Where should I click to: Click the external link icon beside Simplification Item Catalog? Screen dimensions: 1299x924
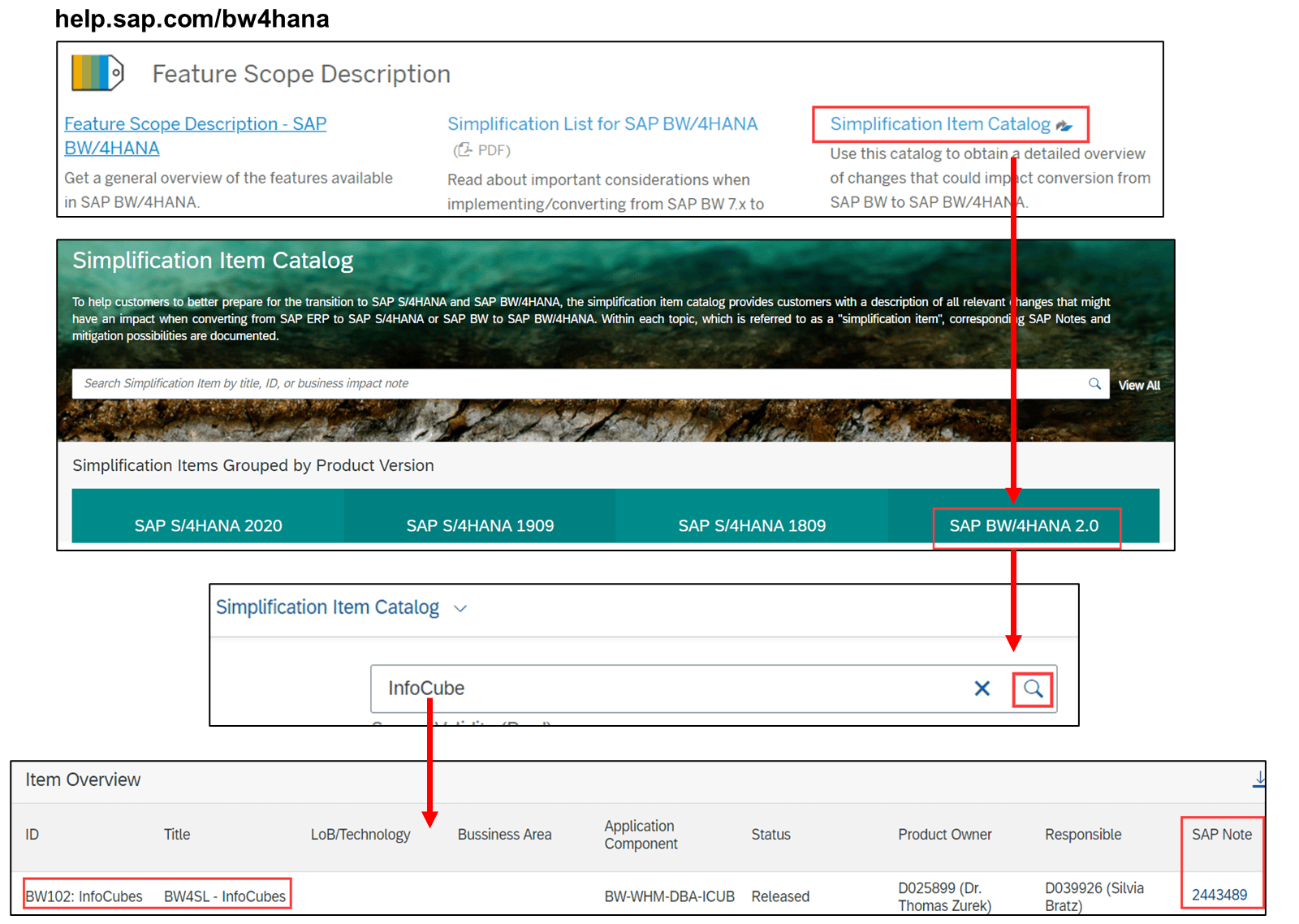pos(1064,125)
